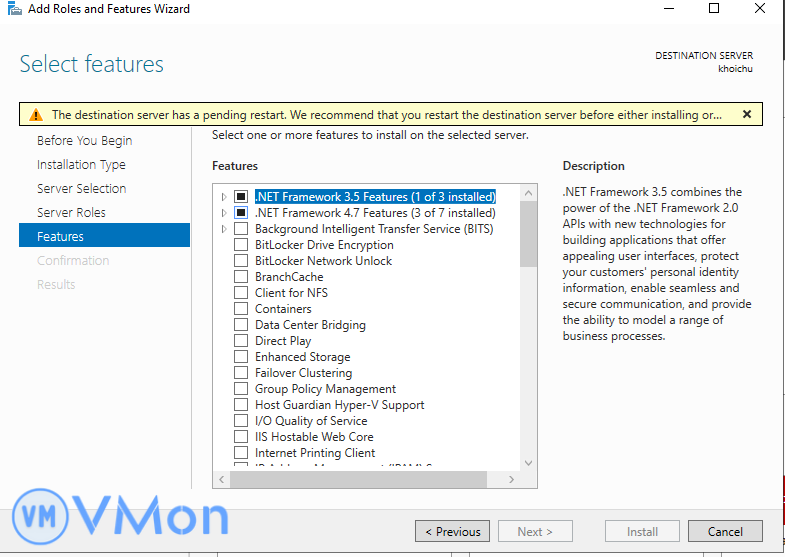785x557 pixels.
Task: Click the wizard icon in title bar
Action: pyautogui.click(x=14, y=9)
